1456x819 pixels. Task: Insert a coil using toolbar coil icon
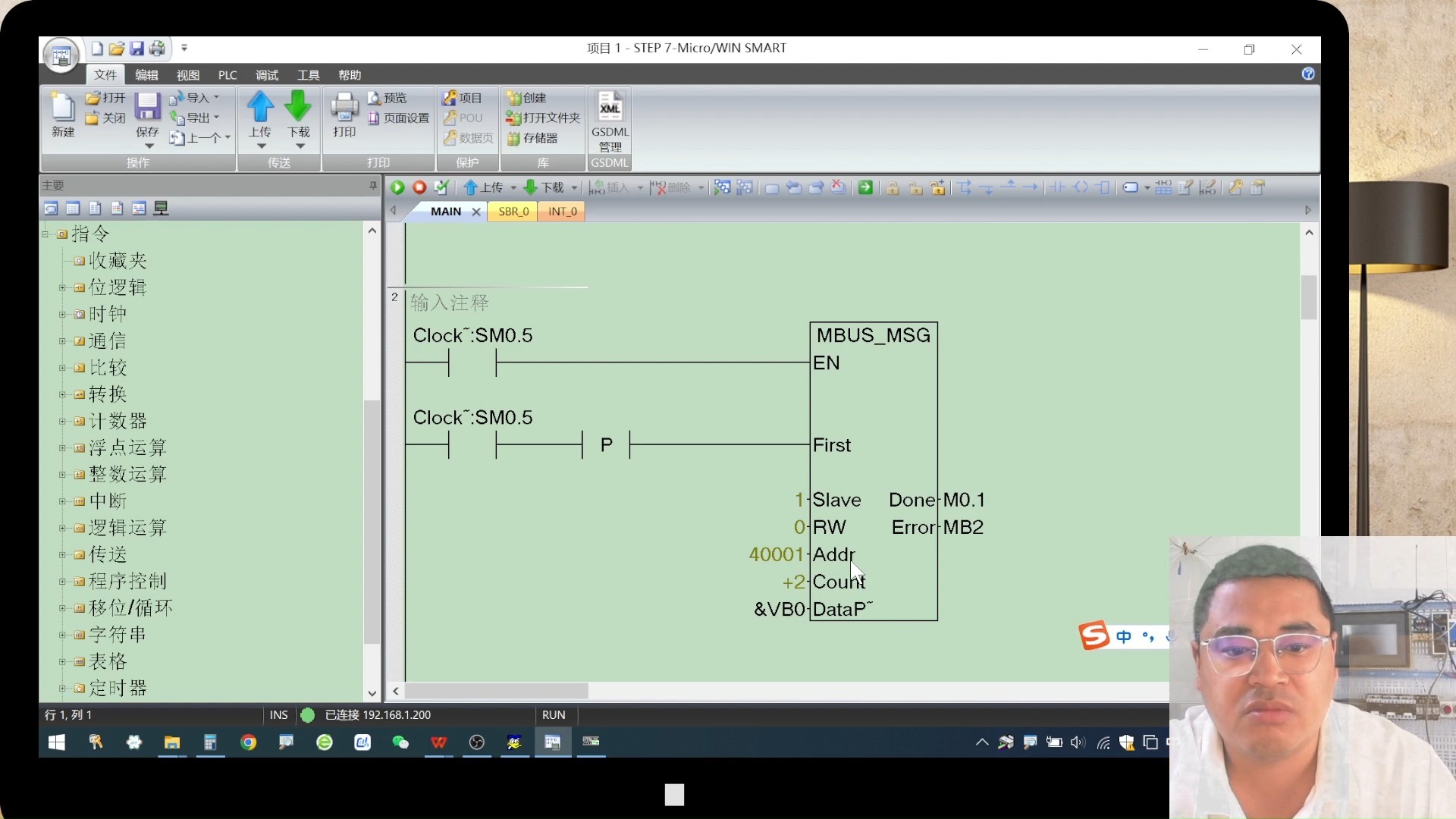tap(1081, 187)
